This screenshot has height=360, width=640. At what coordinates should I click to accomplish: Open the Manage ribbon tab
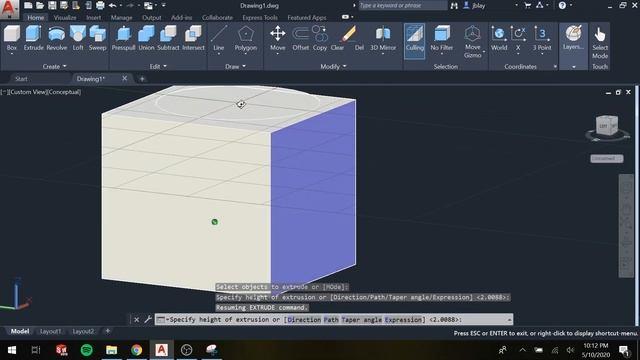point(121,18)
